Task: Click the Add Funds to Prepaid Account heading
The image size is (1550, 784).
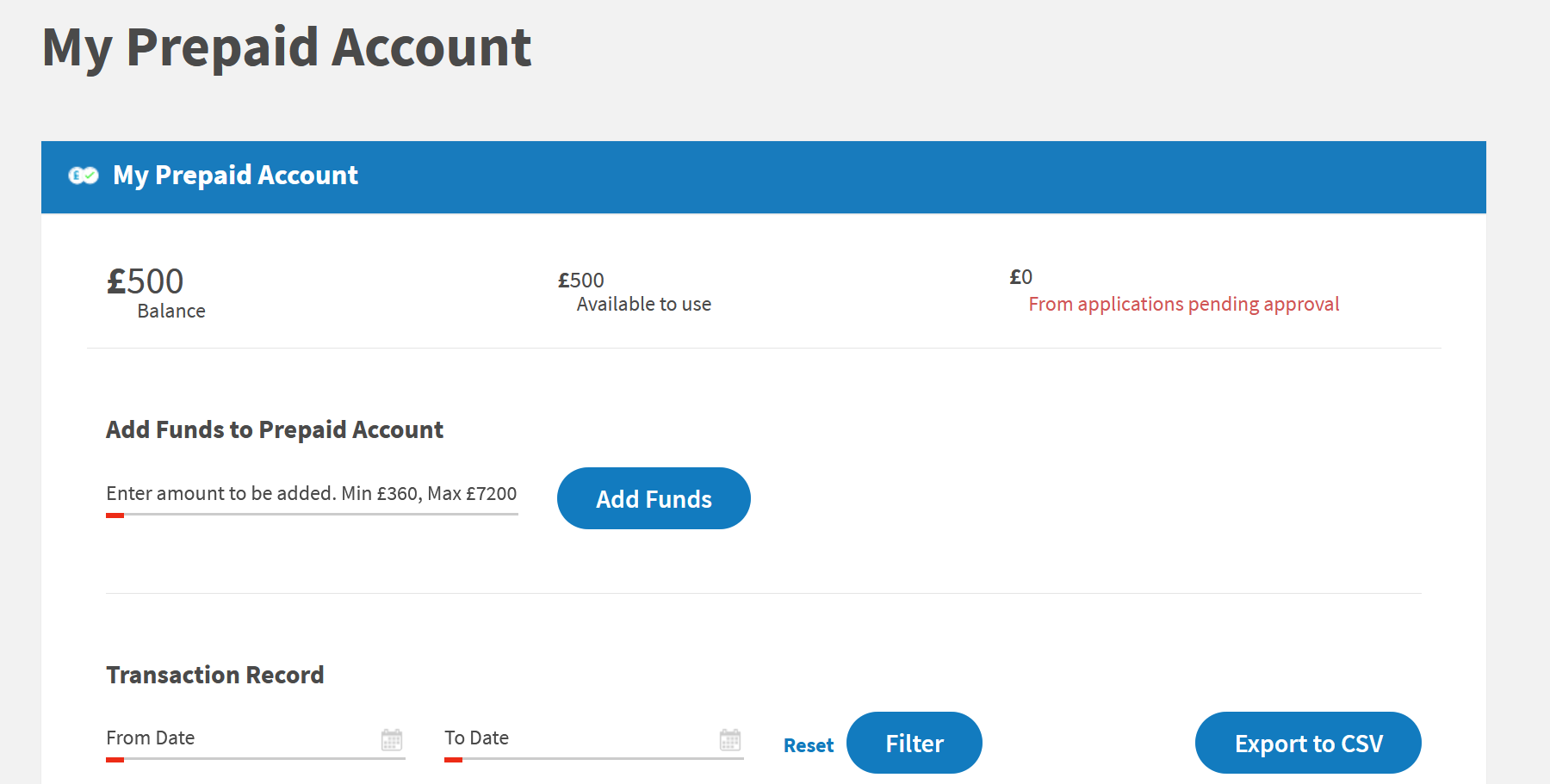Action: coord(275,429)
